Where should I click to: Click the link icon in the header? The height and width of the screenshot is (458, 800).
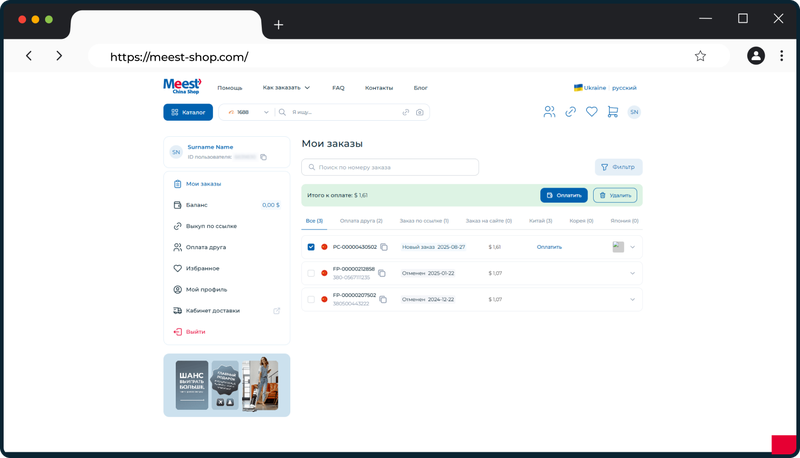[x=570, y=112]
